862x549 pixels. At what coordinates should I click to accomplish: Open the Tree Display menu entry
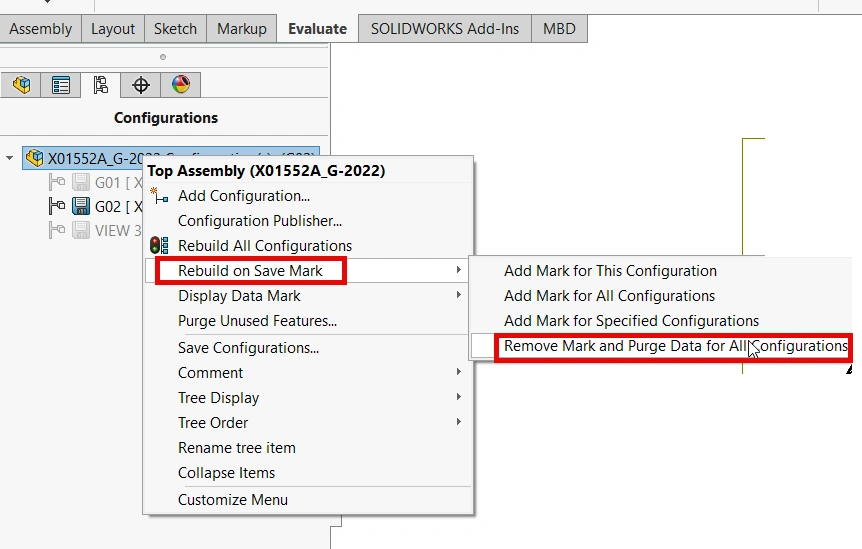(308, 397)
